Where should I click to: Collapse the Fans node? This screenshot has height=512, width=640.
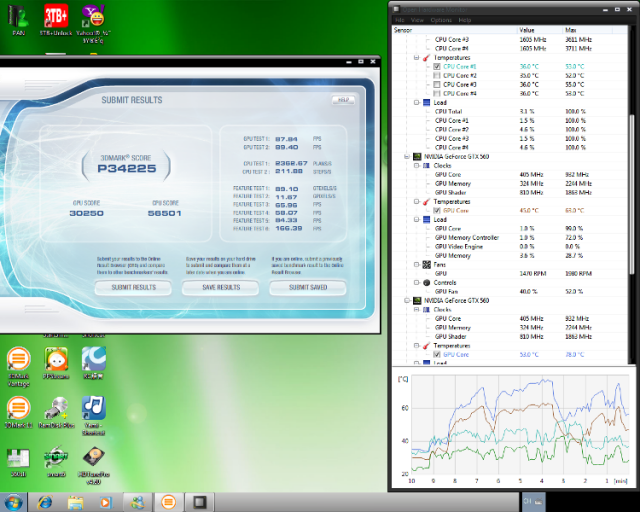tap(416, 265)
